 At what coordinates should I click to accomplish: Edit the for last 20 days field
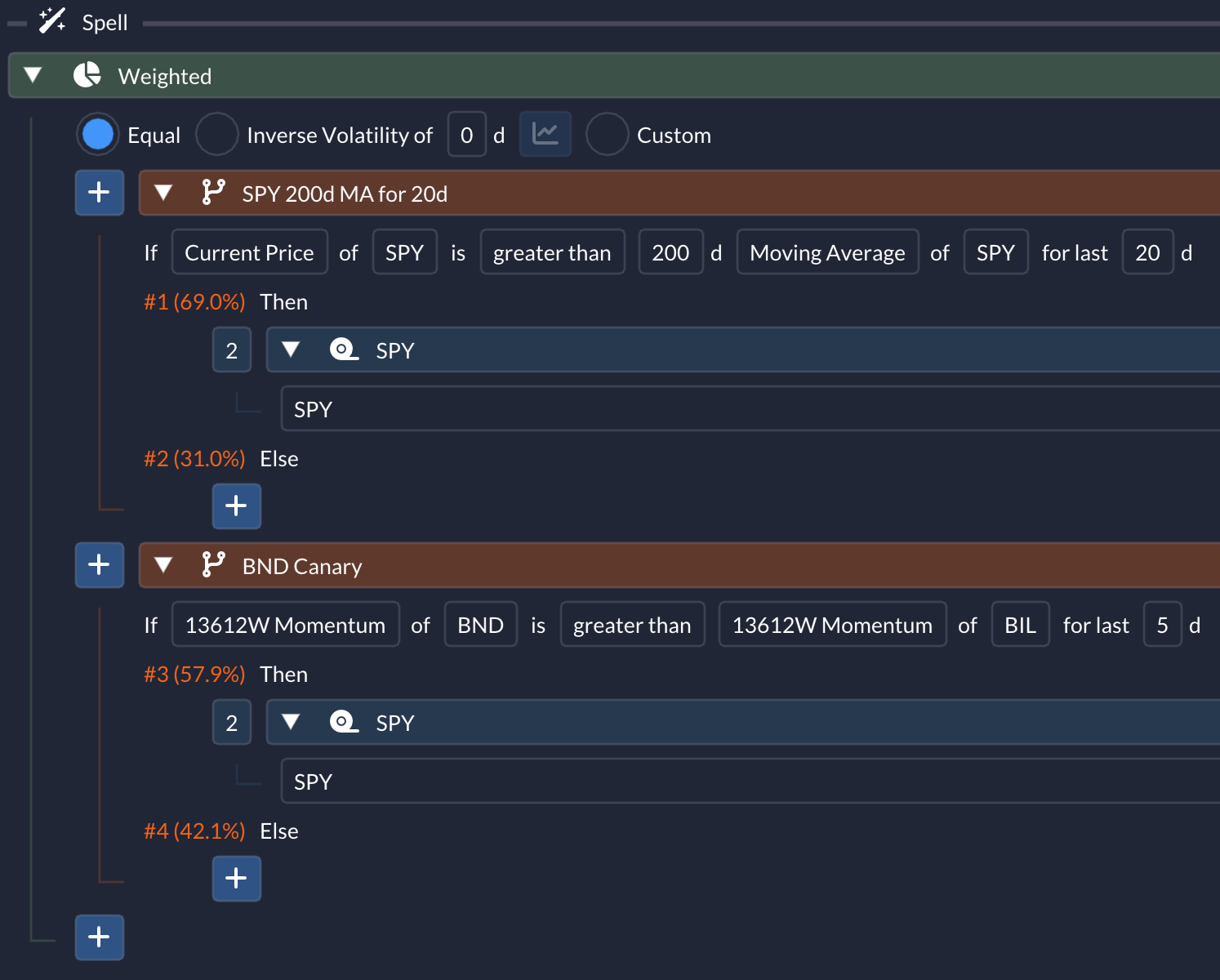(x=1148, y=252)
